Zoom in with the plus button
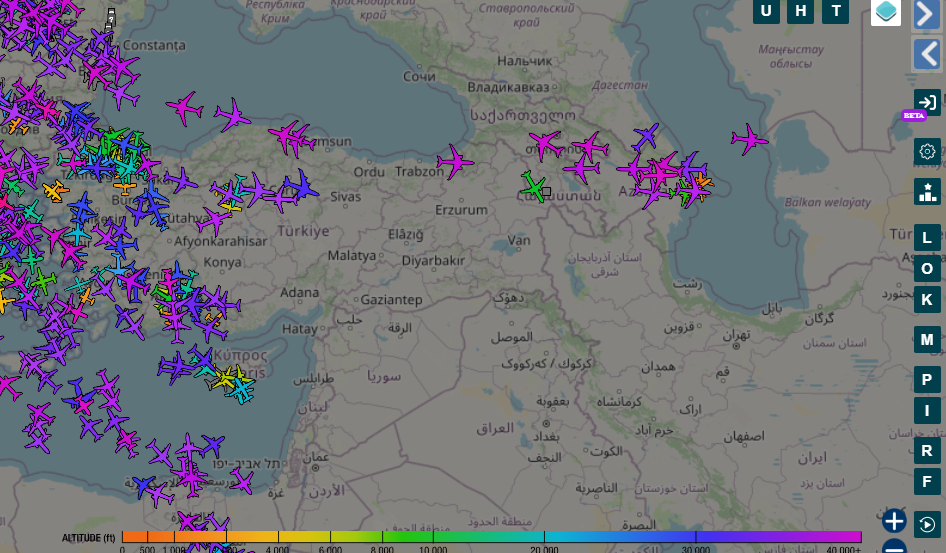946x553 pixels. click(x=894, y=521)
